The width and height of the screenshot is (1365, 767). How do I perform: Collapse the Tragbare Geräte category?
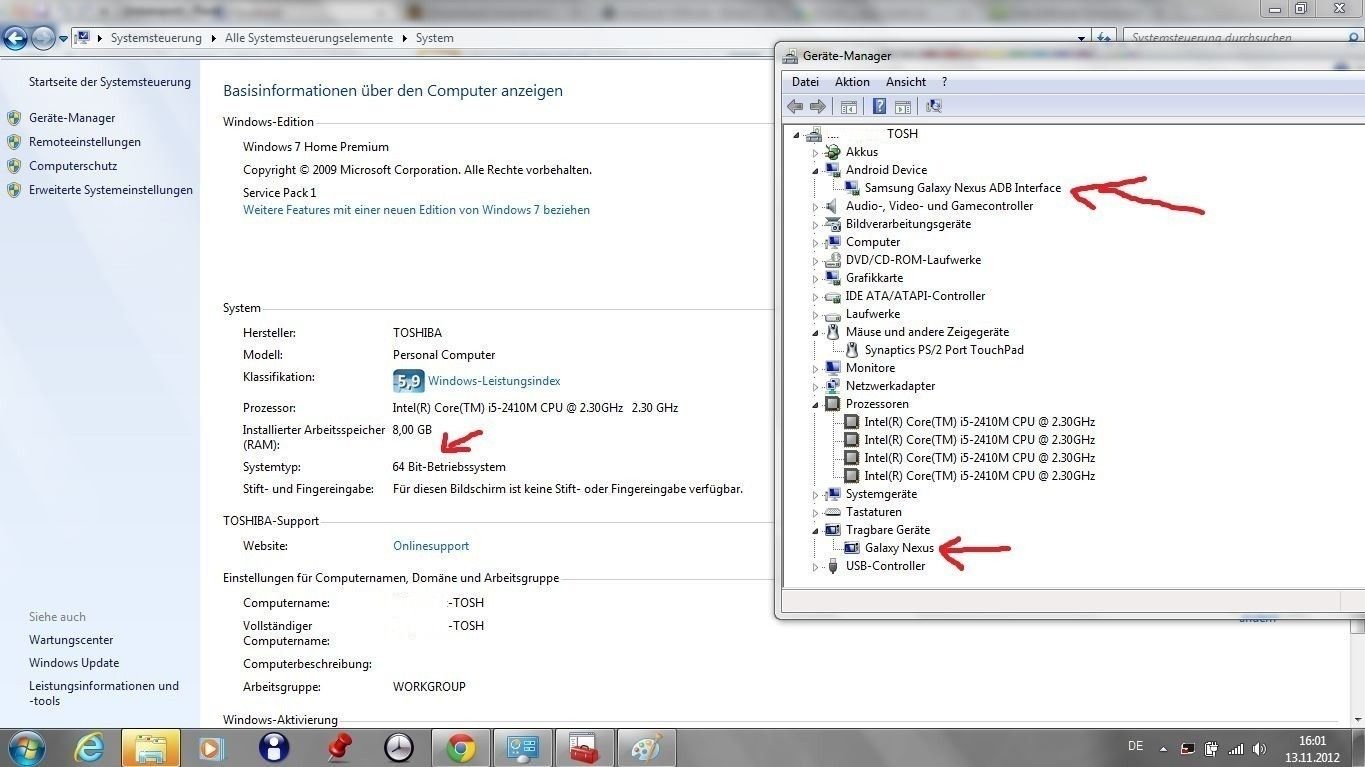[816, 531]
